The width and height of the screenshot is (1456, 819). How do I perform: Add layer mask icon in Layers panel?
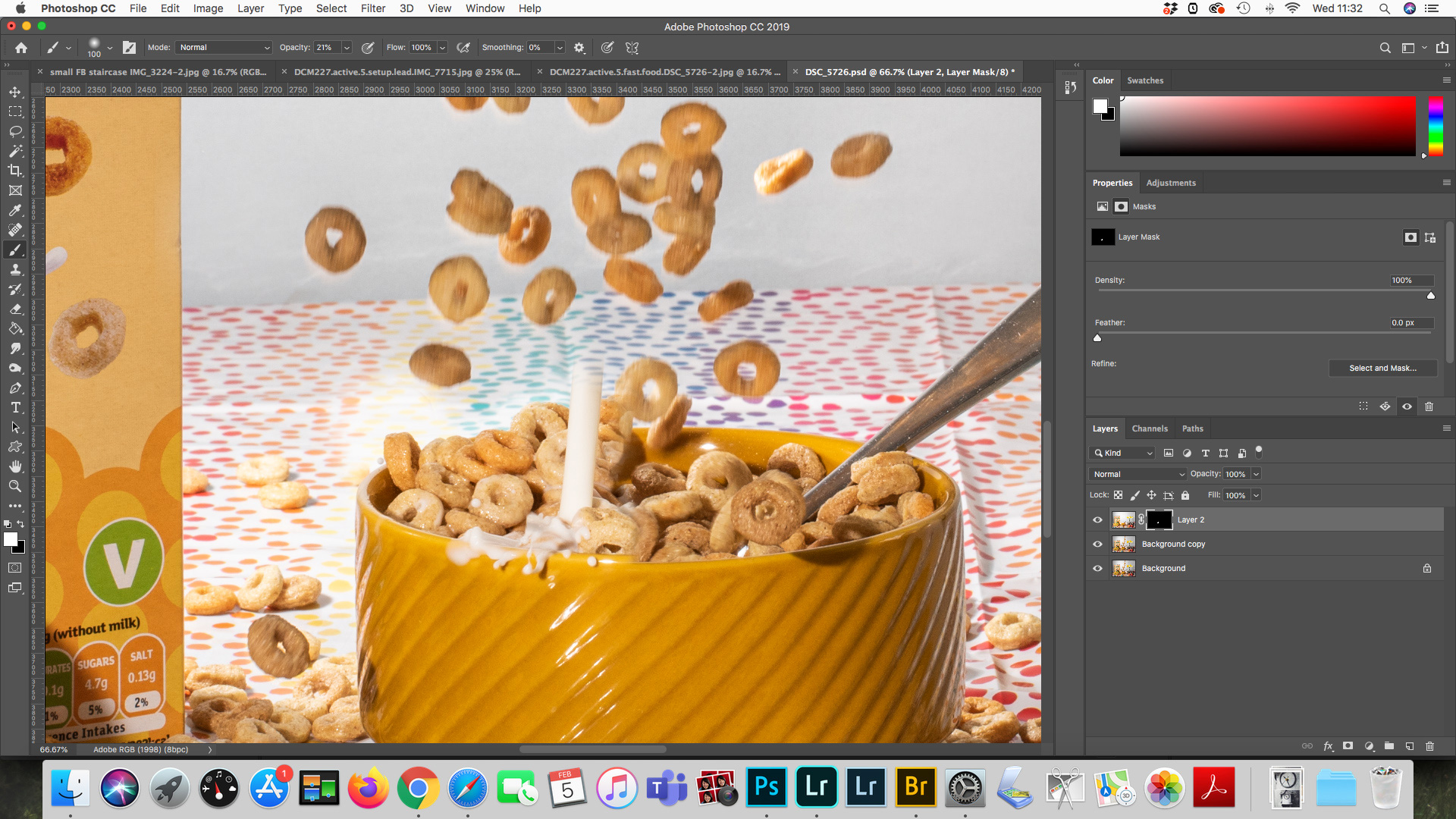(1348, 746)
